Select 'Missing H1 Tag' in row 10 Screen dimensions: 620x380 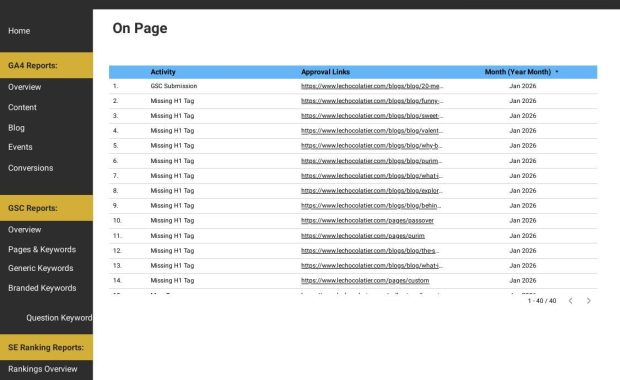(172, 221)
